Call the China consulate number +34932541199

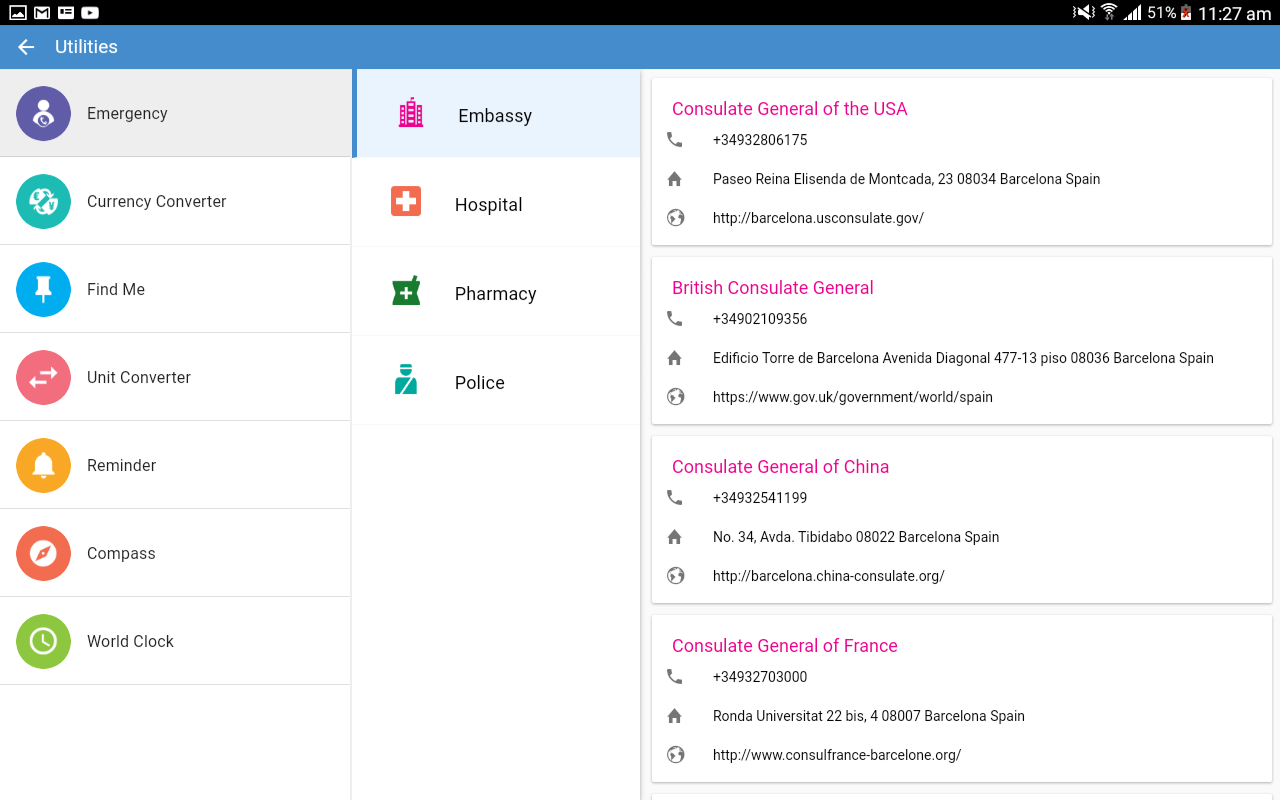tap(760, 498)
